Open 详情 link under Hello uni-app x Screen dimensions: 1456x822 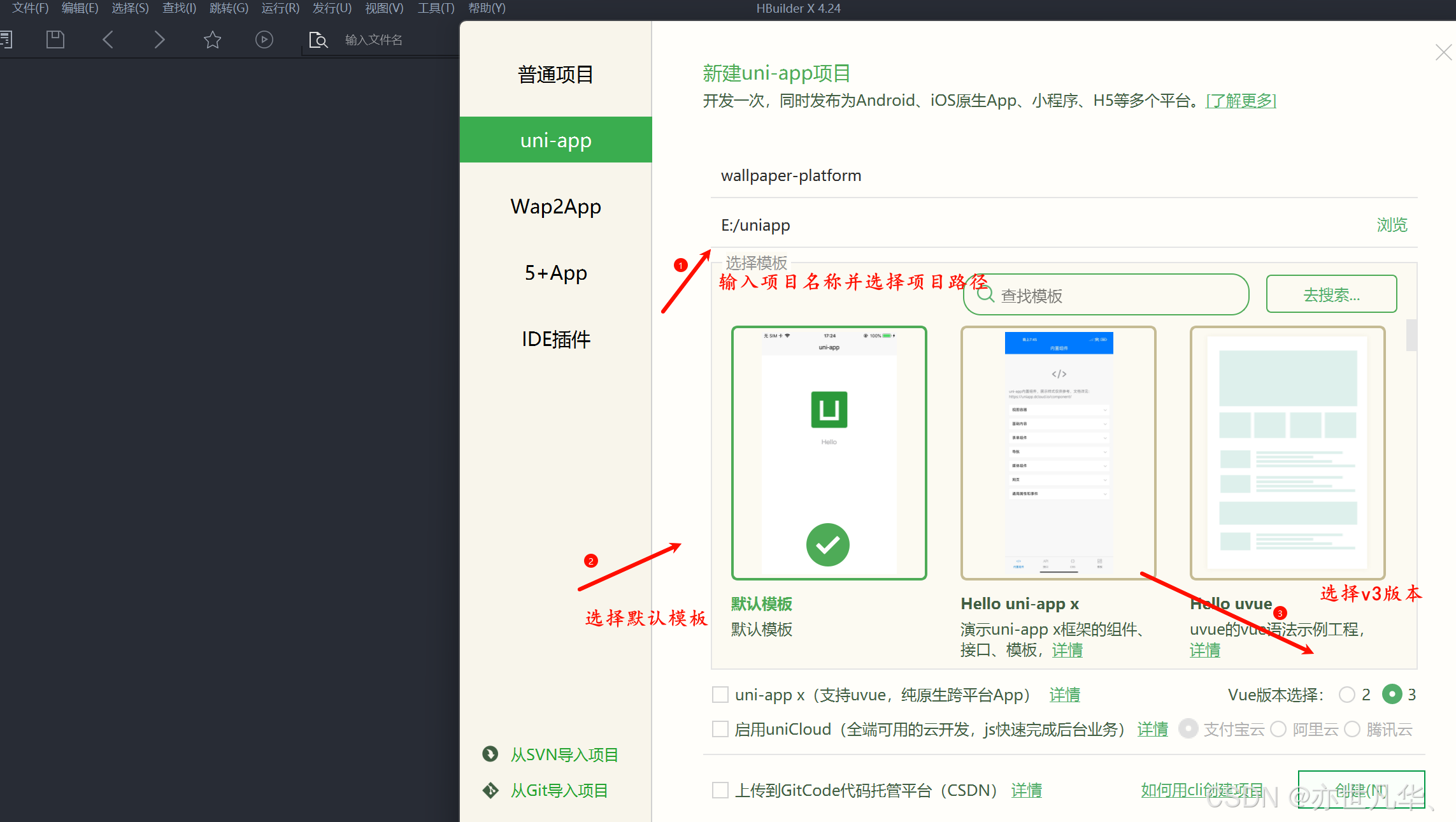[x=1067, y=650]
